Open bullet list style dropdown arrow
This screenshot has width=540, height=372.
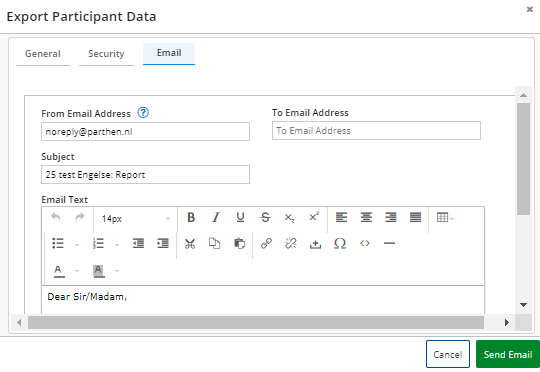pyautogui.click(x=77, y=245)
